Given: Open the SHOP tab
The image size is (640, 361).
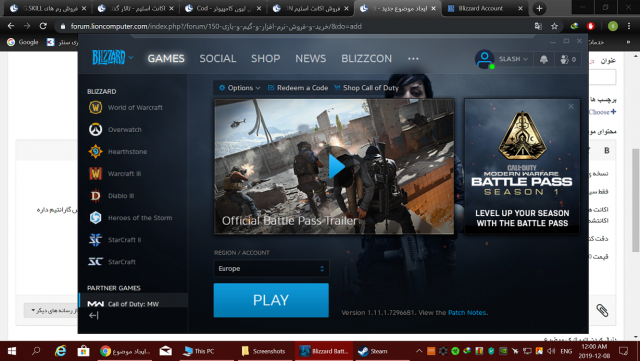Looking at the screenshot, I should 265,59.
